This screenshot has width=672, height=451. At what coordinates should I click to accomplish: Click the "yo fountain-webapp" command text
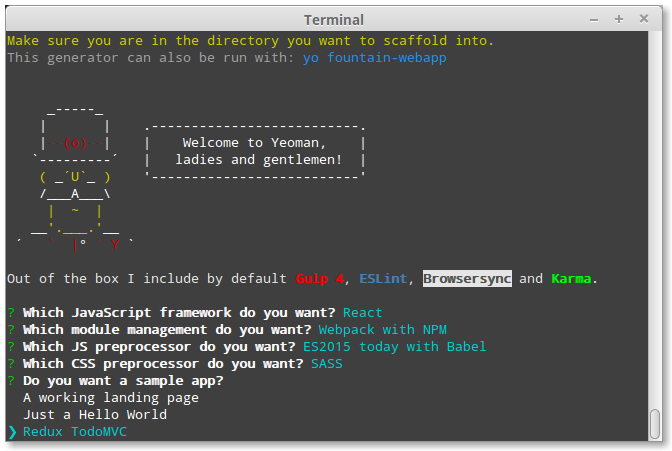pos(375,58)
